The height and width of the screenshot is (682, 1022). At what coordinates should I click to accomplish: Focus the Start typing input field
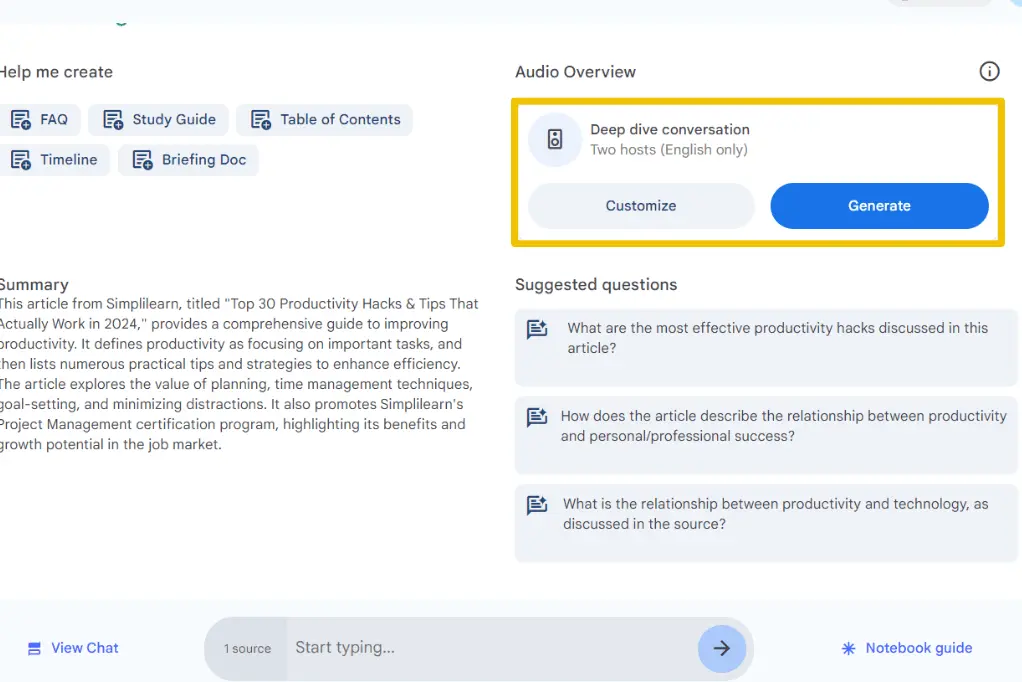click(490, 648)
